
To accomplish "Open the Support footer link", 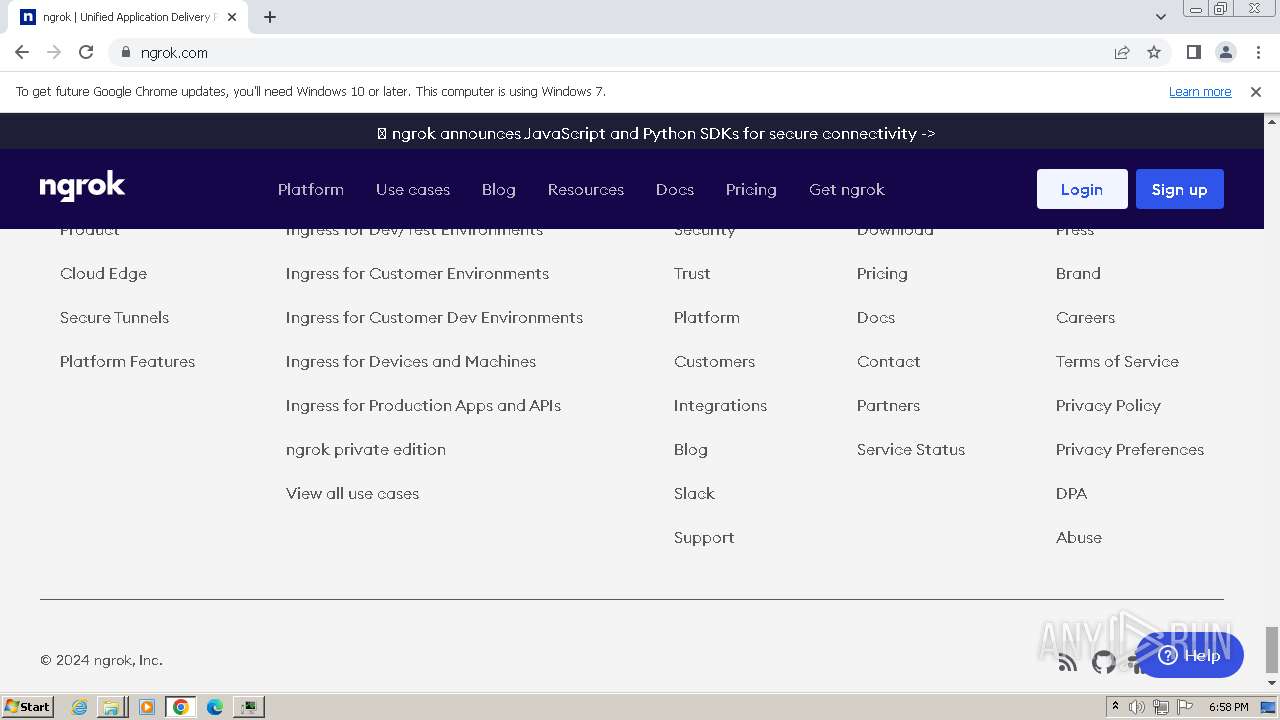I will pos(704,537).
